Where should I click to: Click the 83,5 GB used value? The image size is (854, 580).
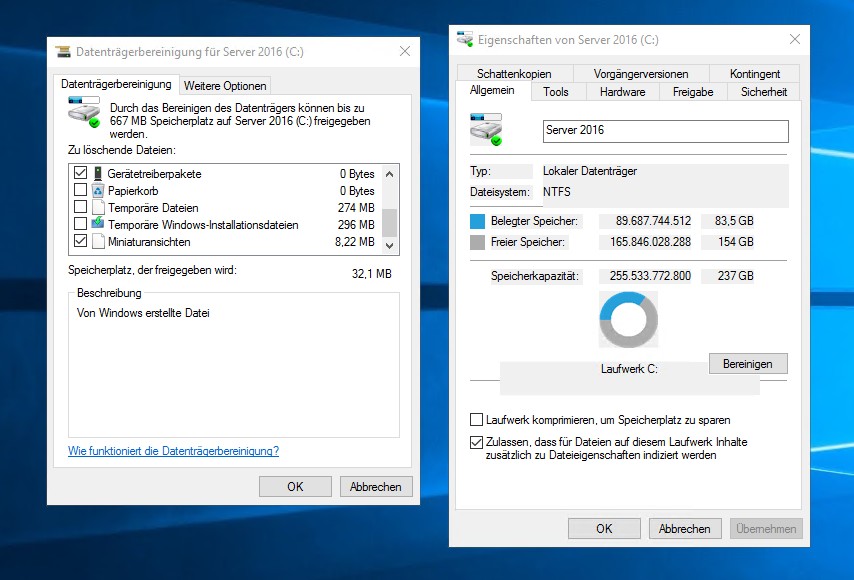coord(734,221)
